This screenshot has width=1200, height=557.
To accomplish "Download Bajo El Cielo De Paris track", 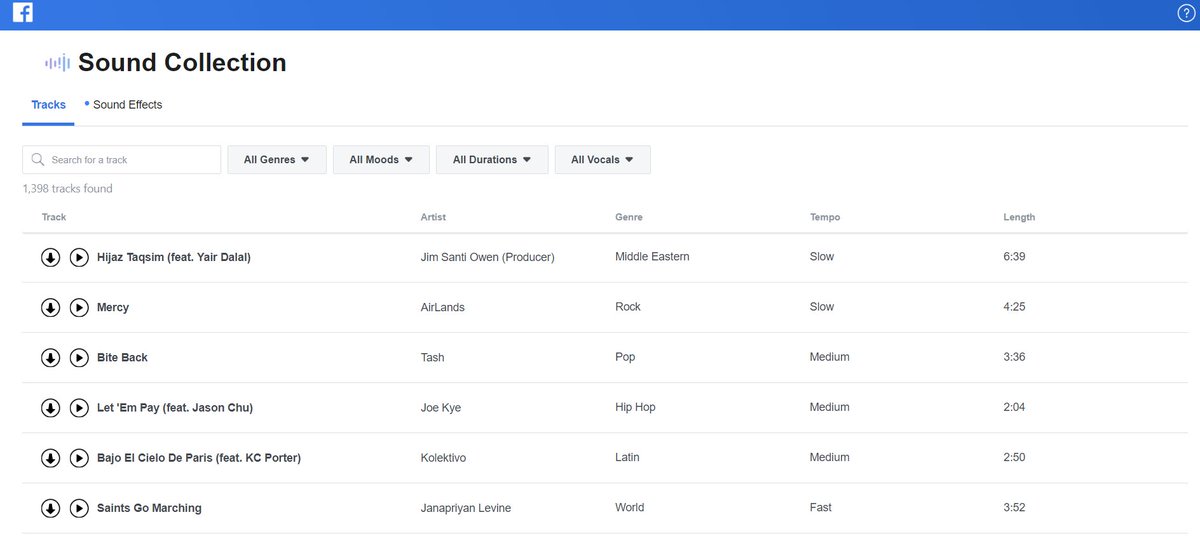I will click(x=50, y=457).
